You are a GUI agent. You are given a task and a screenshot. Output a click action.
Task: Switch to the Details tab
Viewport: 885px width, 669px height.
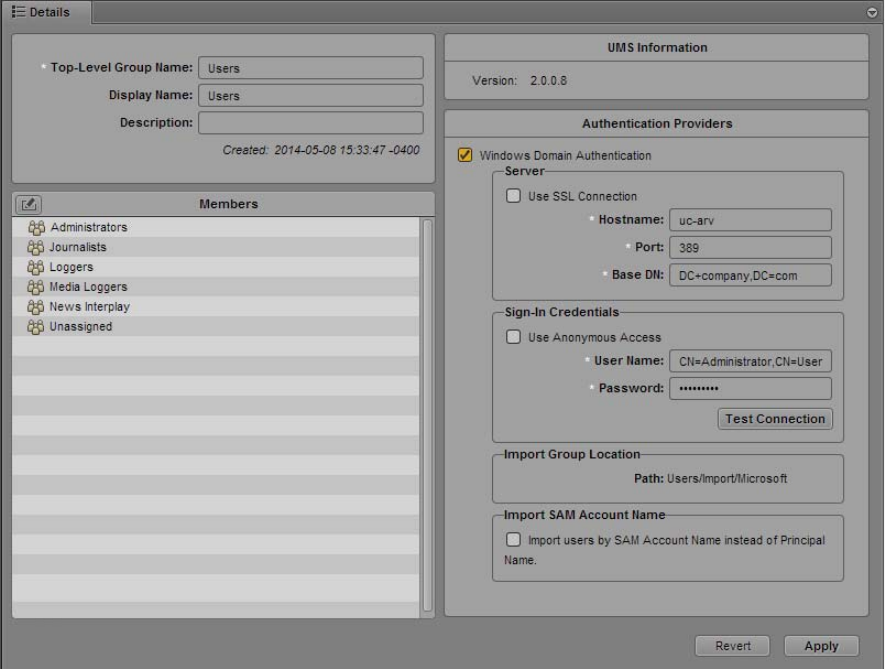pos(45,12)
